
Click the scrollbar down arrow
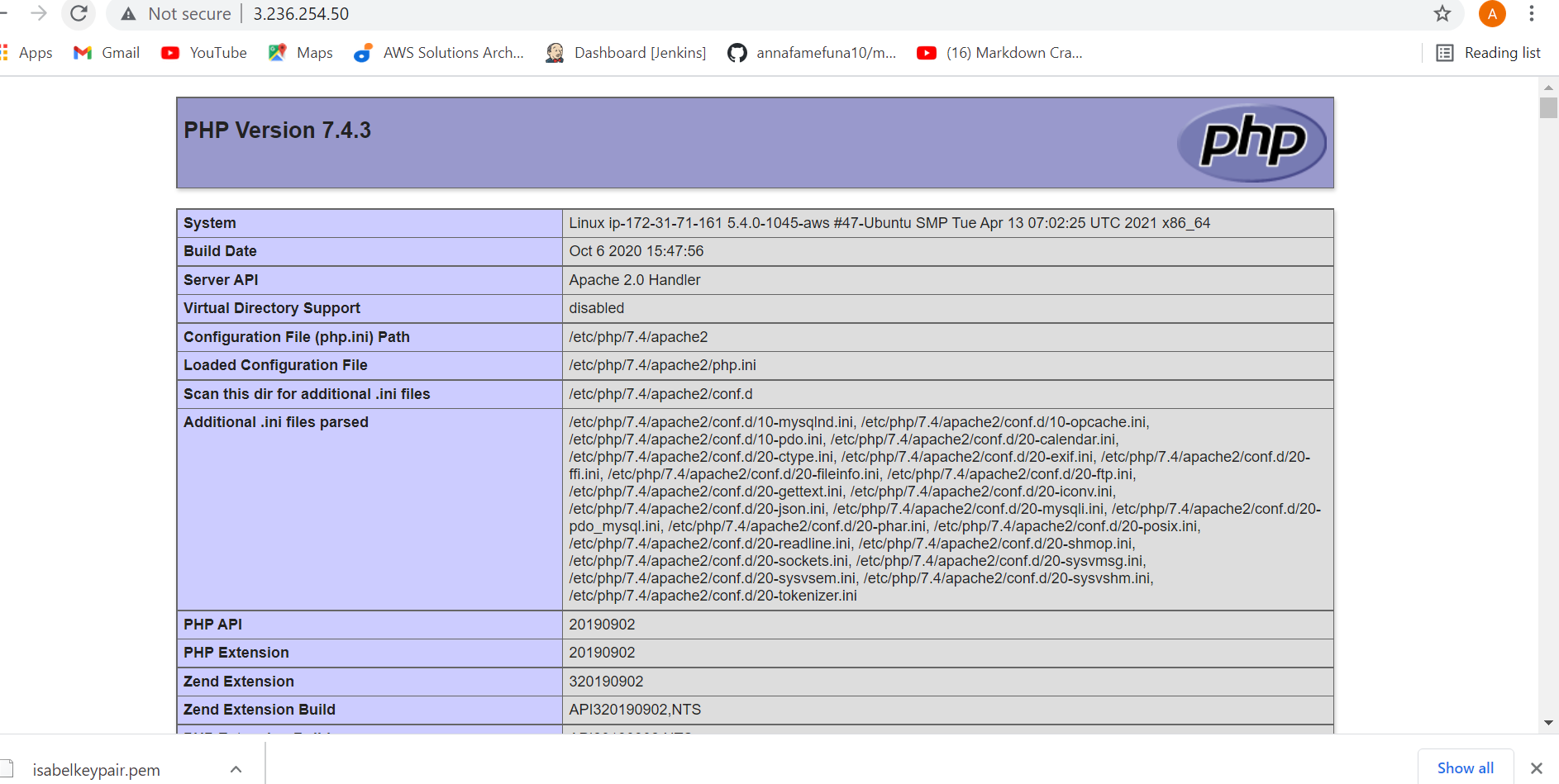(x=1548, y=723)
